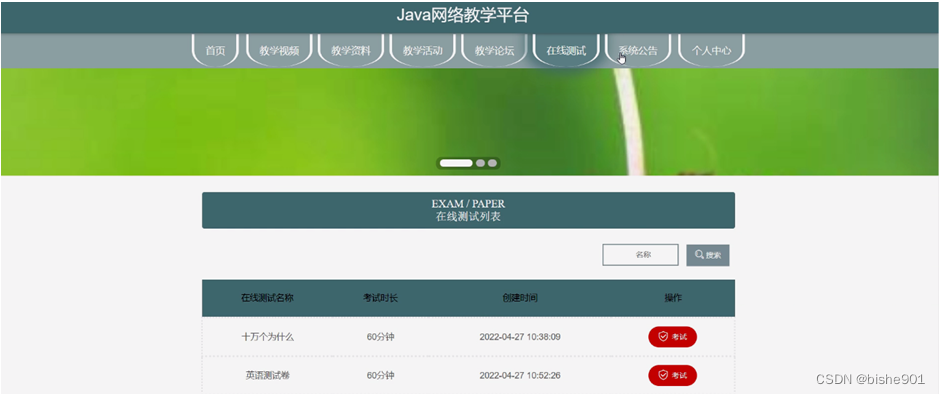Click the 创建时间 column header
This screenshot has height=394, width=940.
tap(520, 298)
